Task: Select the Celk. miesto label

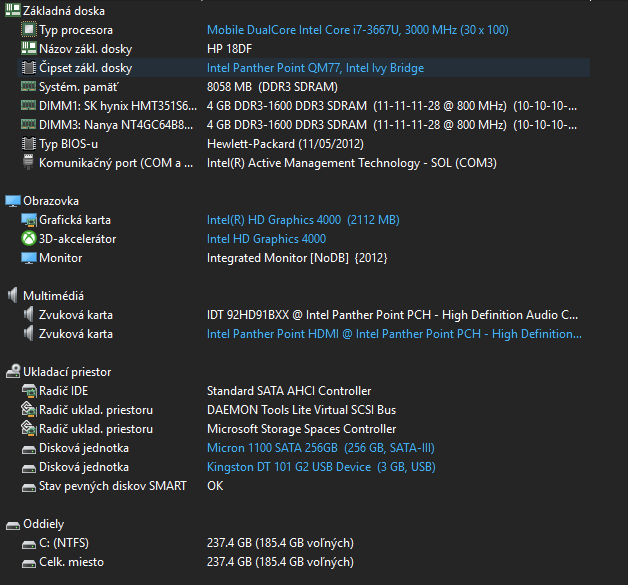Action: [x=71, y=562]
